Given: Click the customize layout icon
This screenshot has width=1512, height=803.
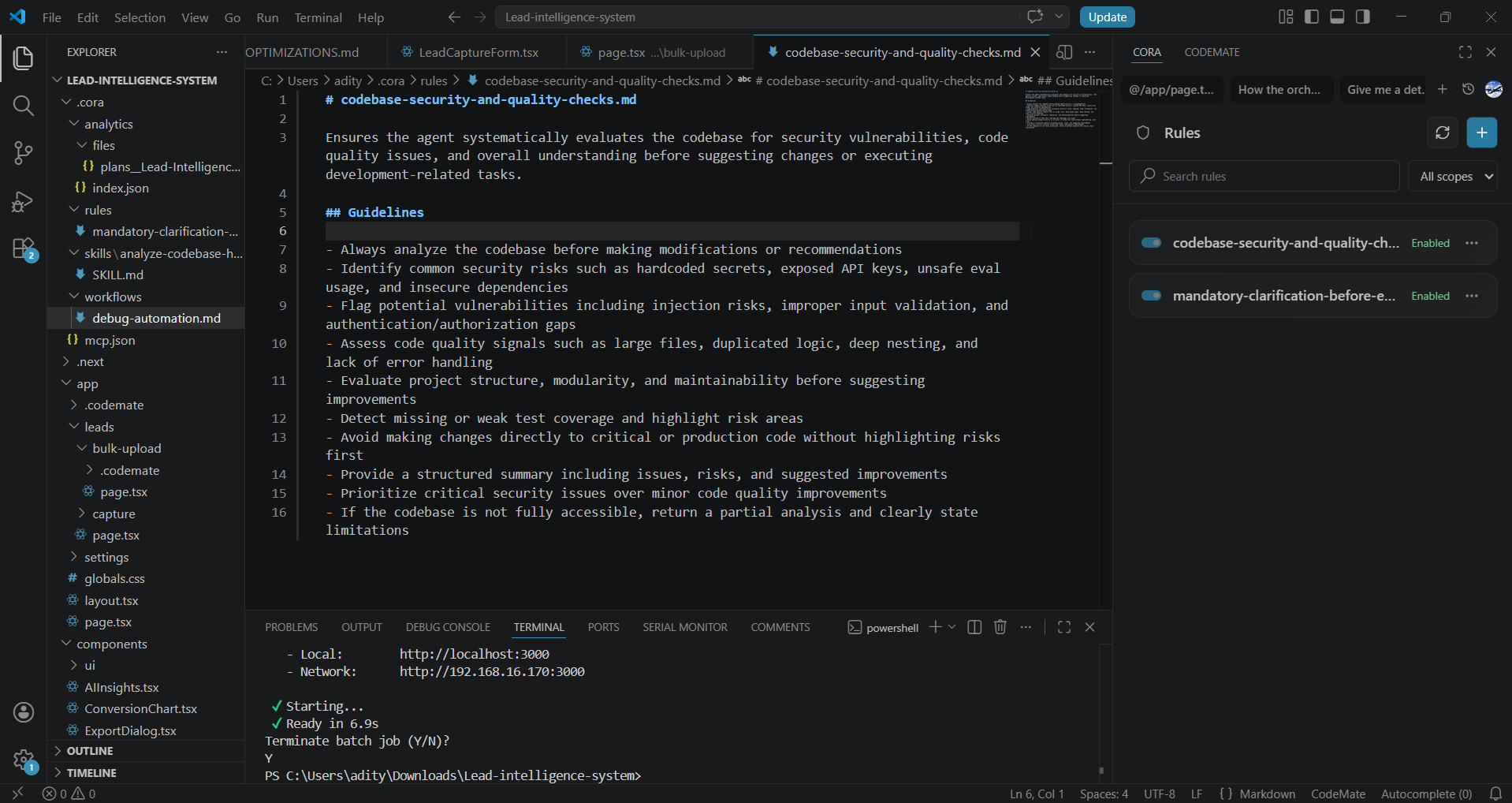Looking at the screenshot, I should tap(1286, 17).
